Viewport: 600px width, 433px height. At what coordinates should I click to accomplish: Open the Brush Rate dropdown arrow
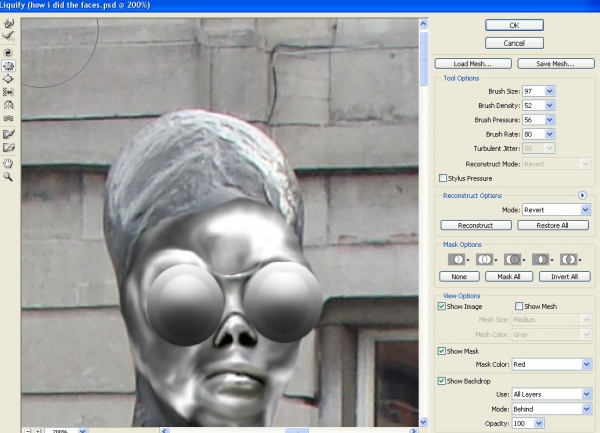(x=549, y=134)
